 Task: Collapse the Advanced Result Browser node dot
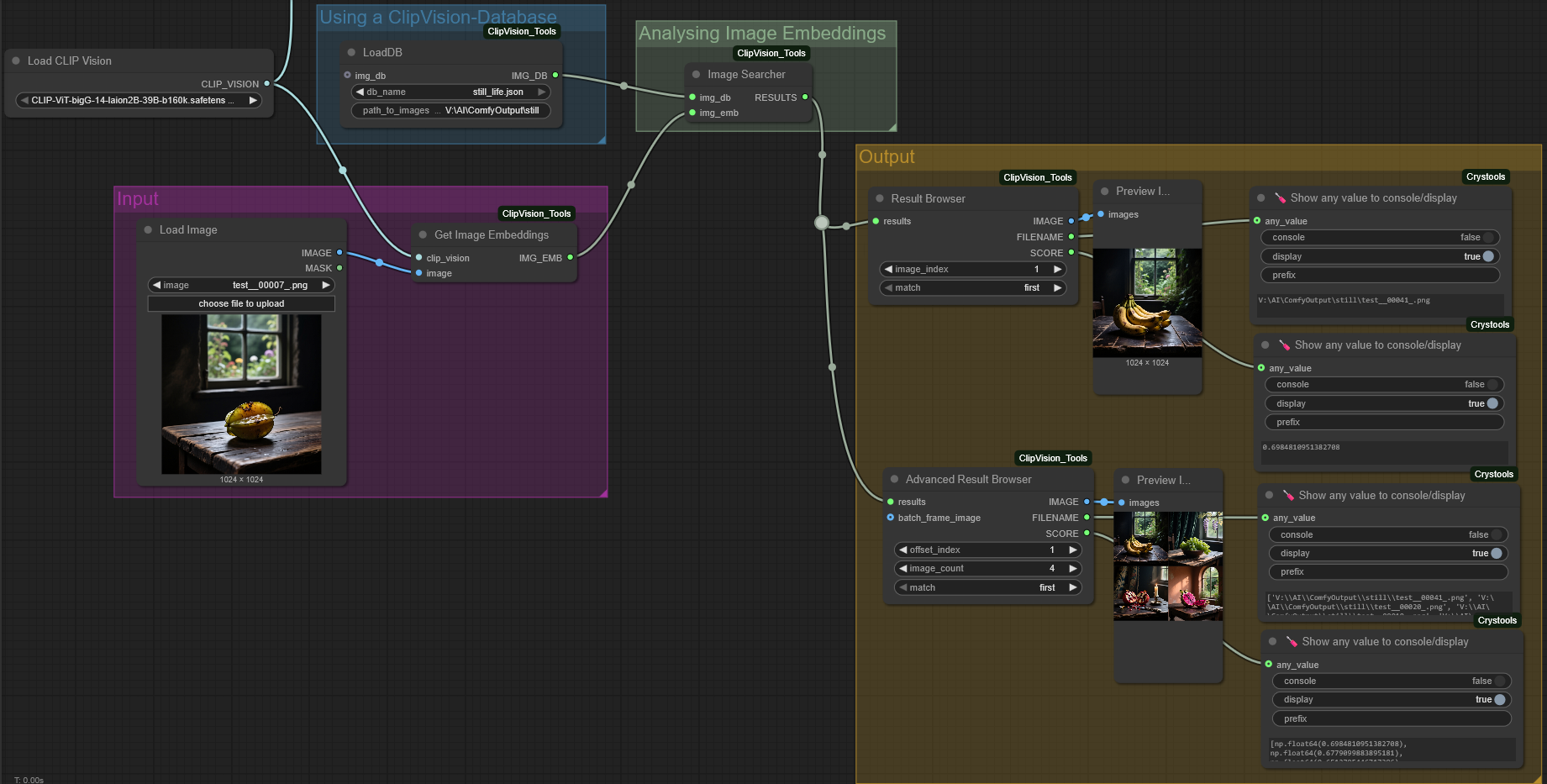coord(894,479)
